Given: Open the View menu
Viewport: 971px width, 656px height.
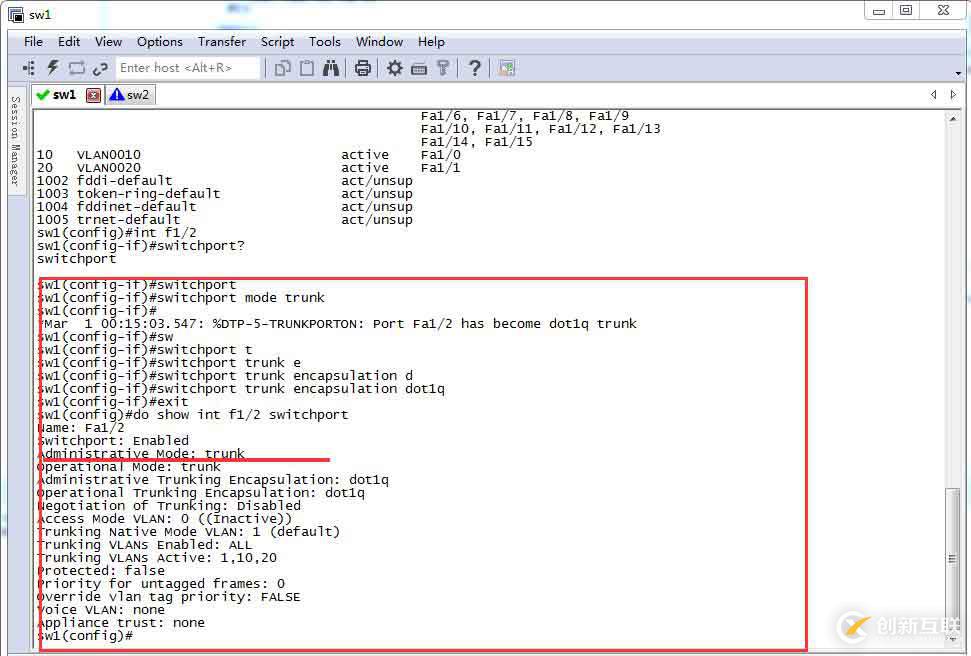Looking at the screenshot, I should pyautogui.click(x=108, y=42).
